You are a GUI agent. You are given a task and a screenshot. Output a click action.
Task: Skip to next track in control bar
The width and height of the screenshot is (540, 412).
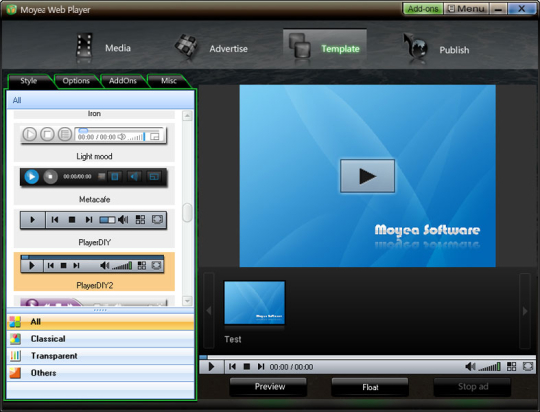[x=261, y=367]
